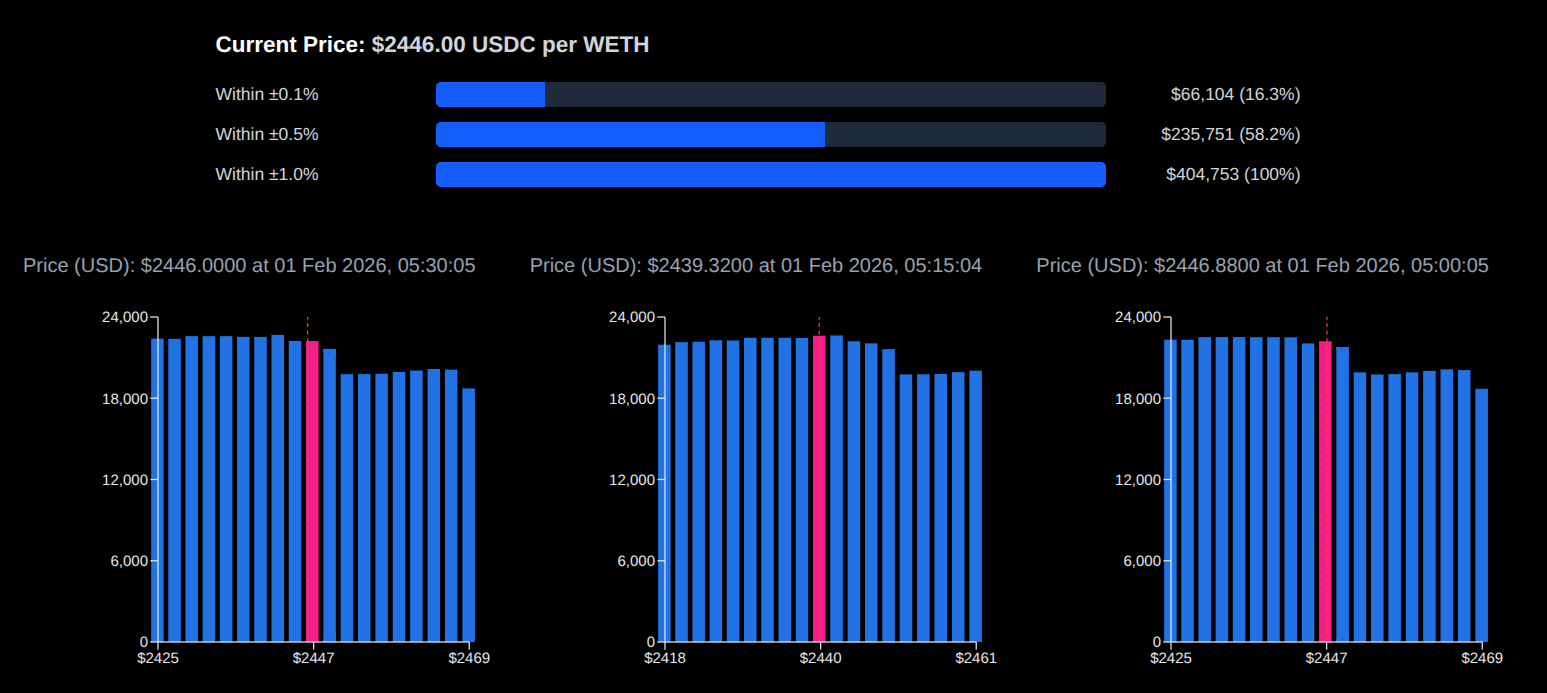This screenshot has height=693, width=1547.
Task: Select the pink current-price bar in the 05:30:05 chart
Action: coord(312,490)
